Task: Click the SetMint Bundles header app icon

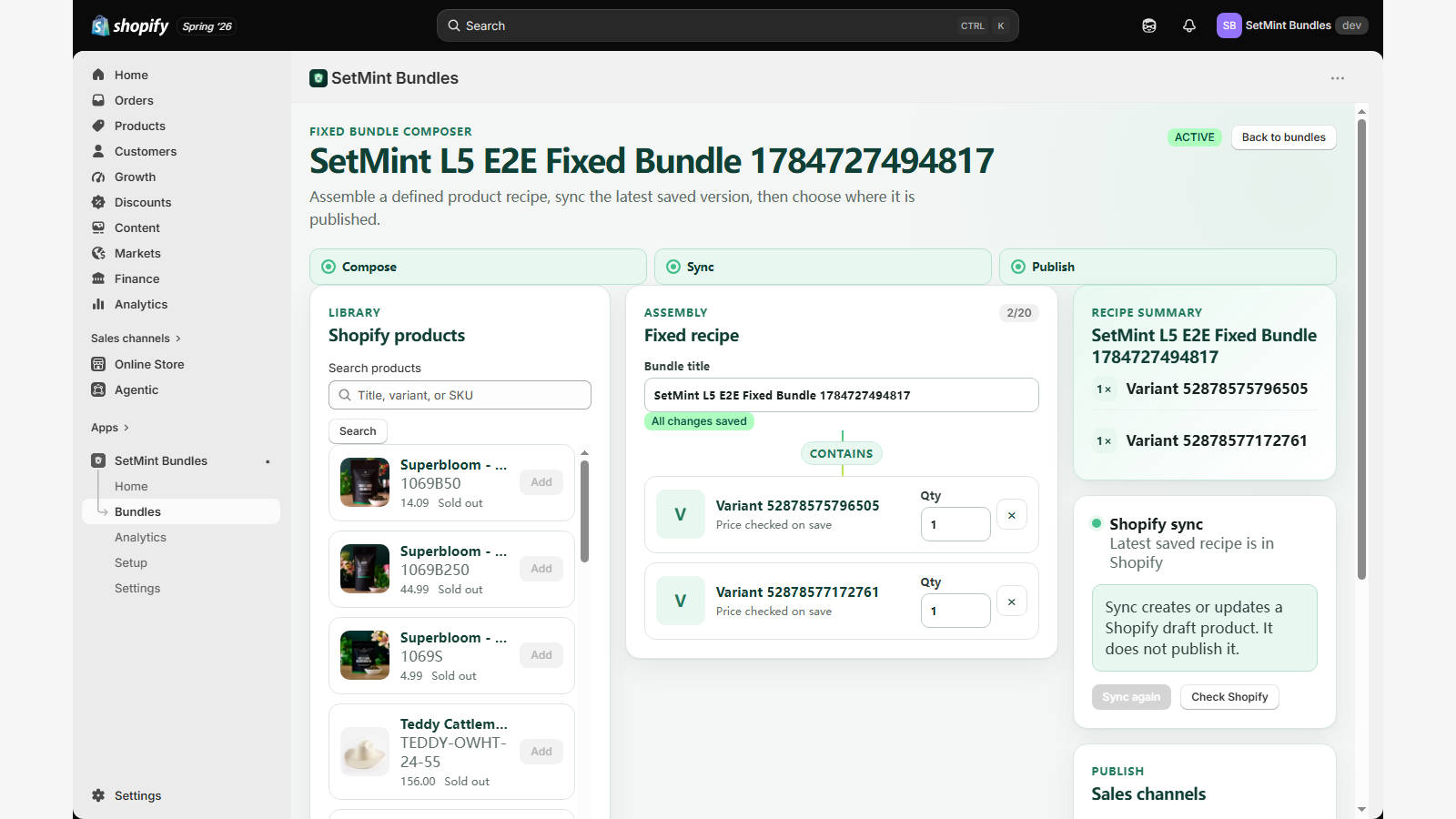Action: (318, 78)
